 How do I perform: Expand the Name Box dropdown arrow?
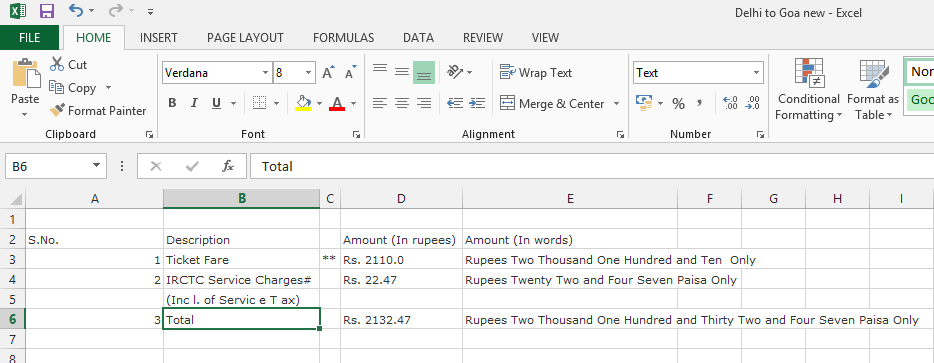[x=96, y=166]
